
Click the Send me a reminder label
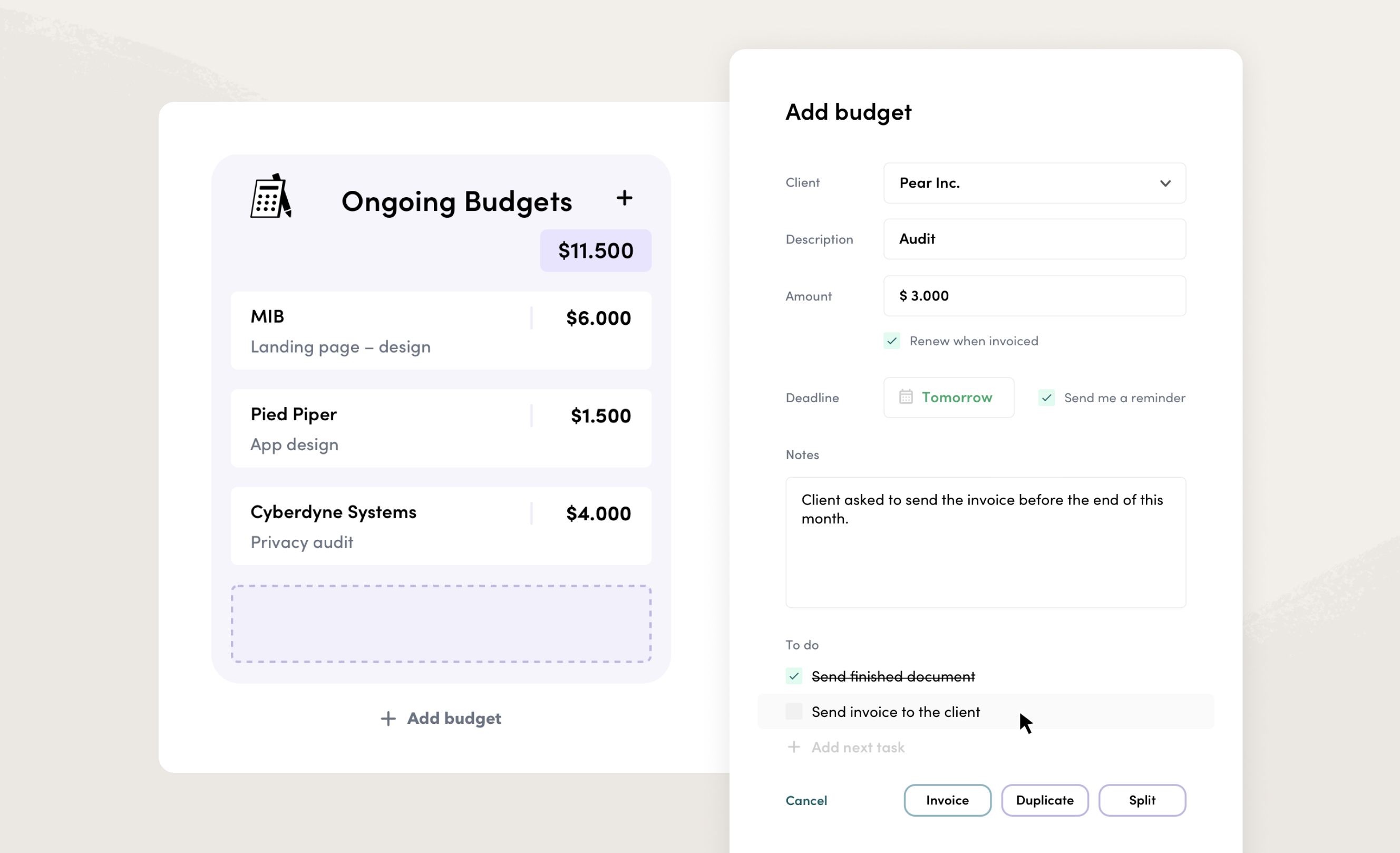[x=1124, y=398]
